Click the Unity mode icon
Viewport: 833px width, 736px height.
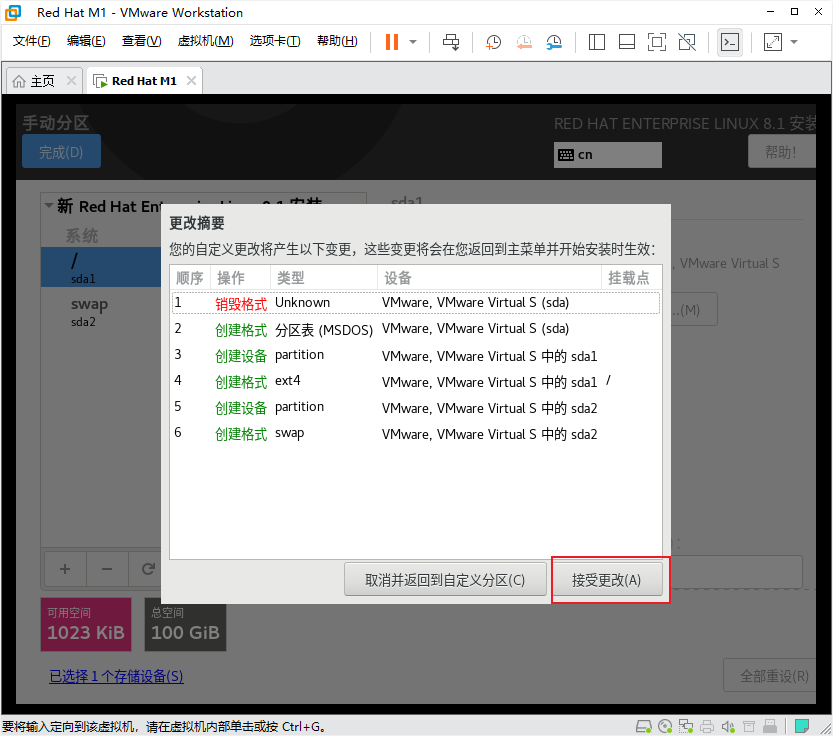click(687, 42)
